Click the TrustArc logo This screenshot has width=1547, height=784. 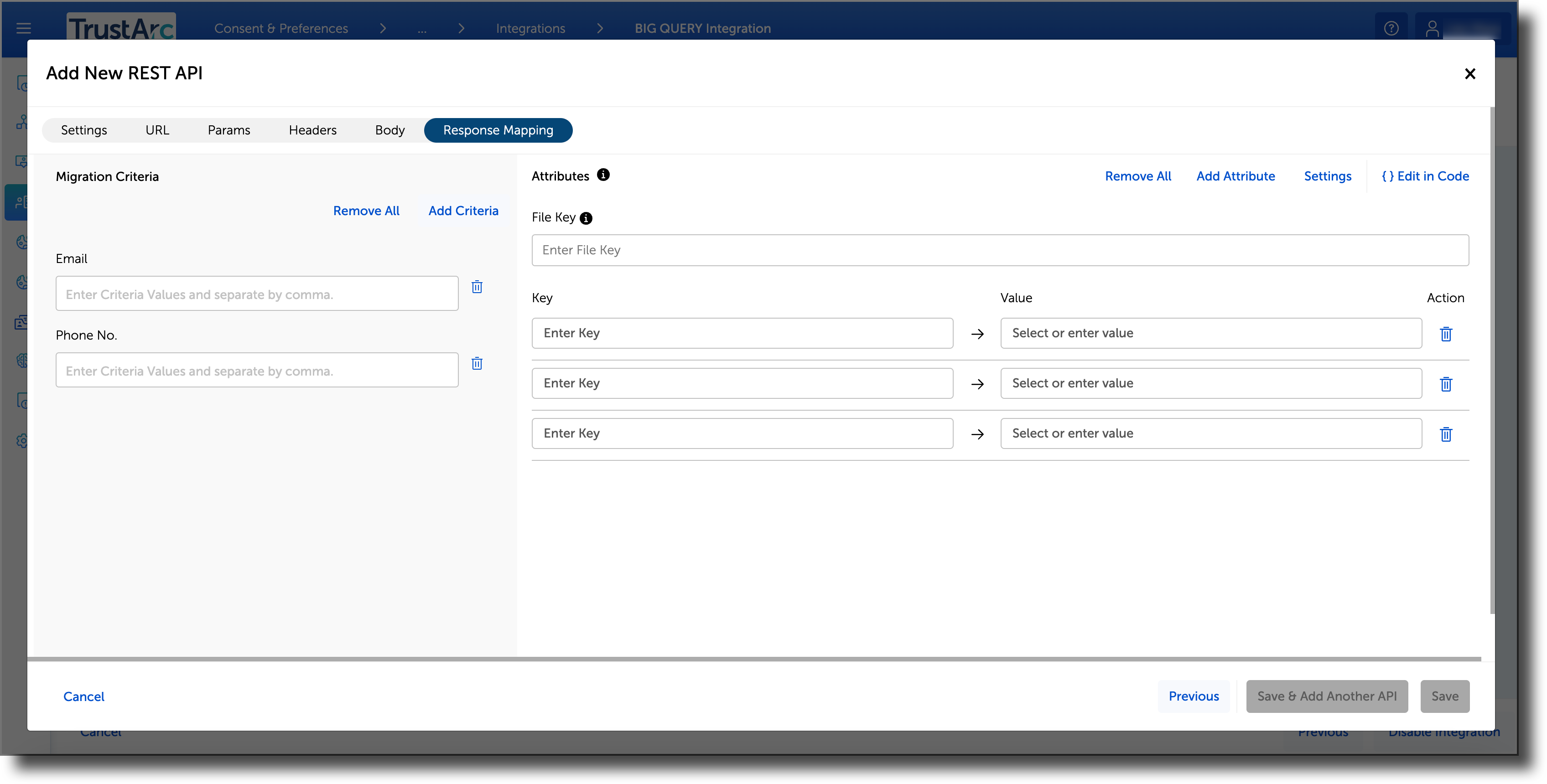tap(121, 27)
